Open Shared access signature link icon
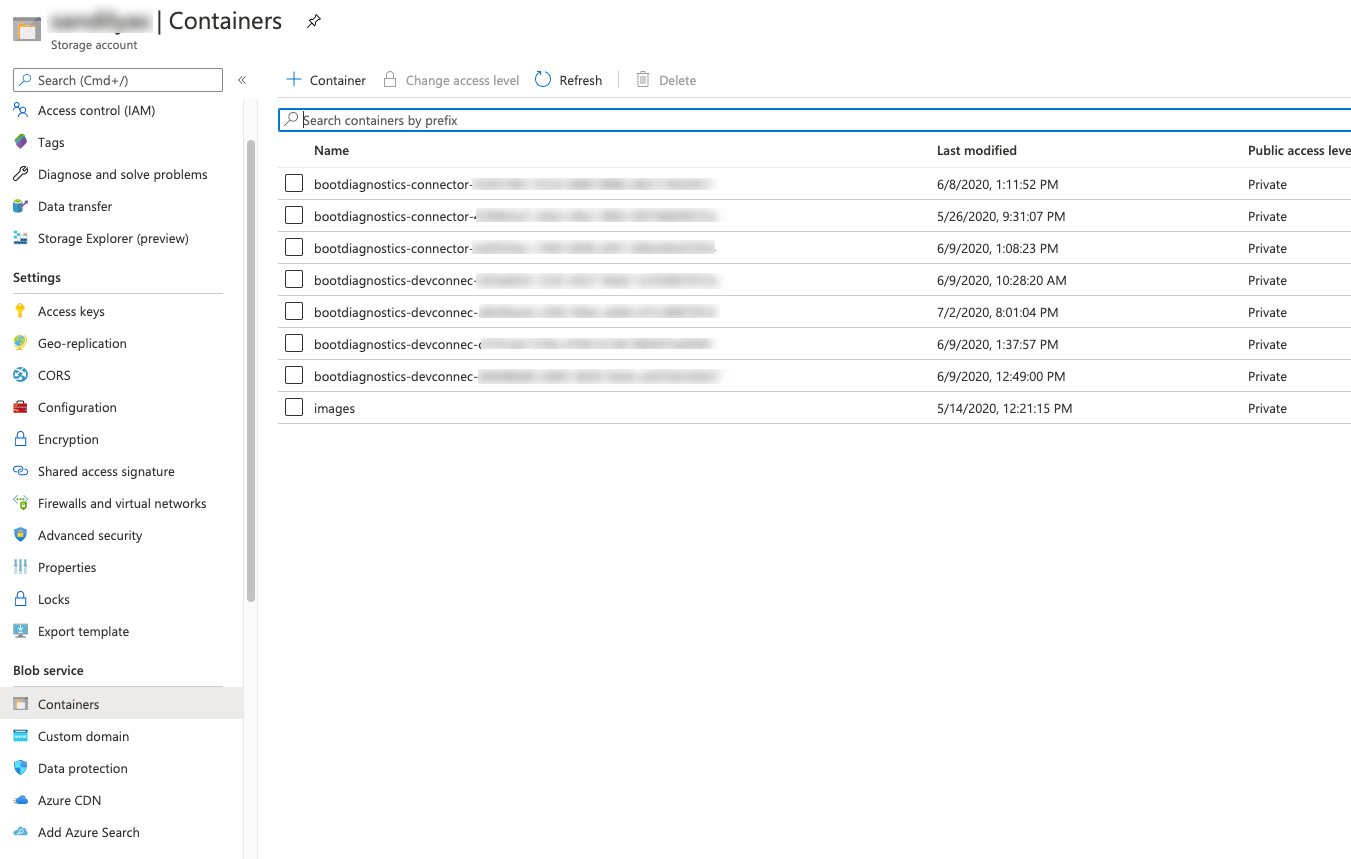 tap(20, 471)
